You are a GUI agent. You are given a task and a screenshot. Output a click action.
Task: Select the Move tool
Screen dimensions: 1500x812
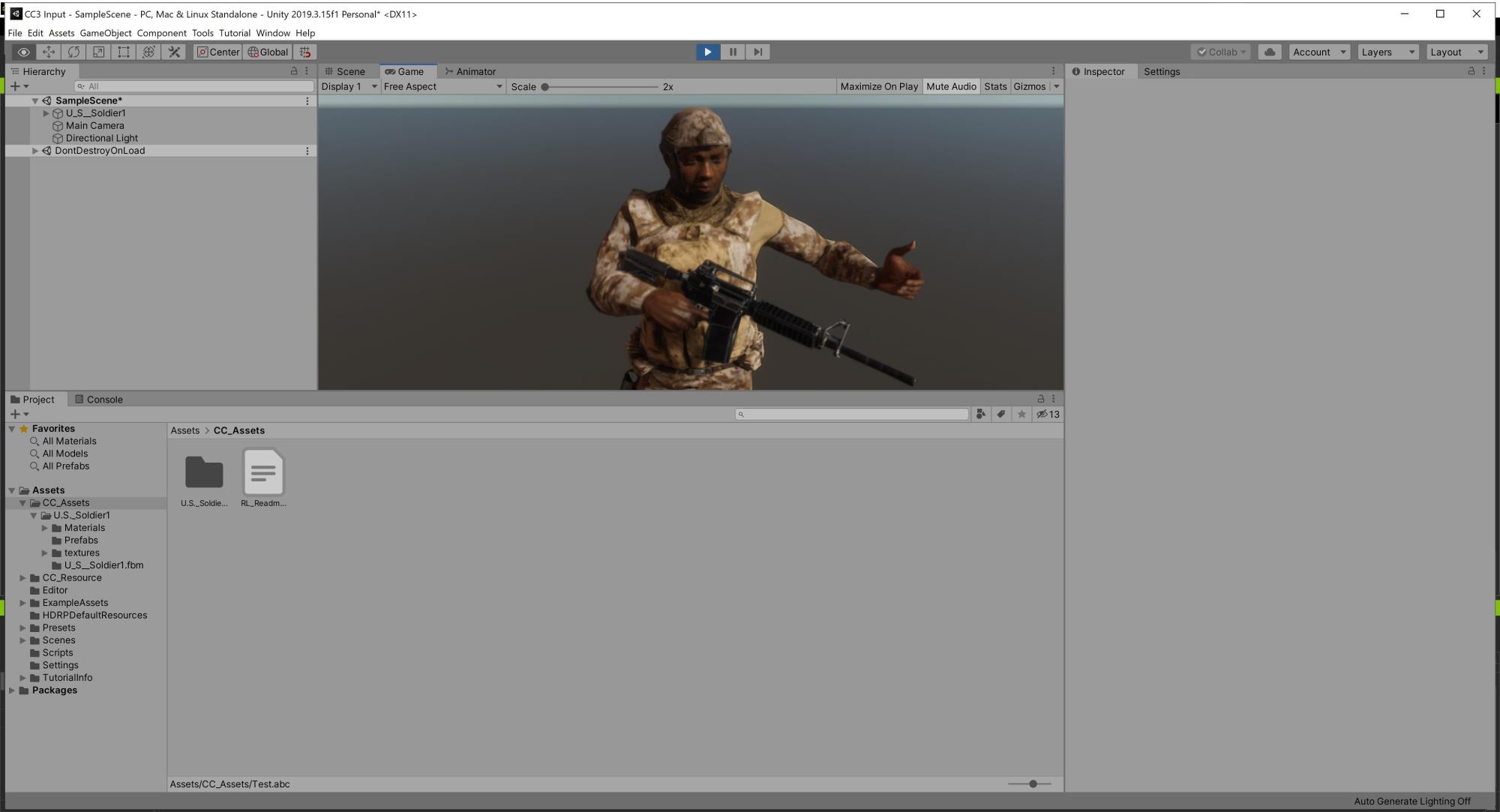click(x=49, y=52)
